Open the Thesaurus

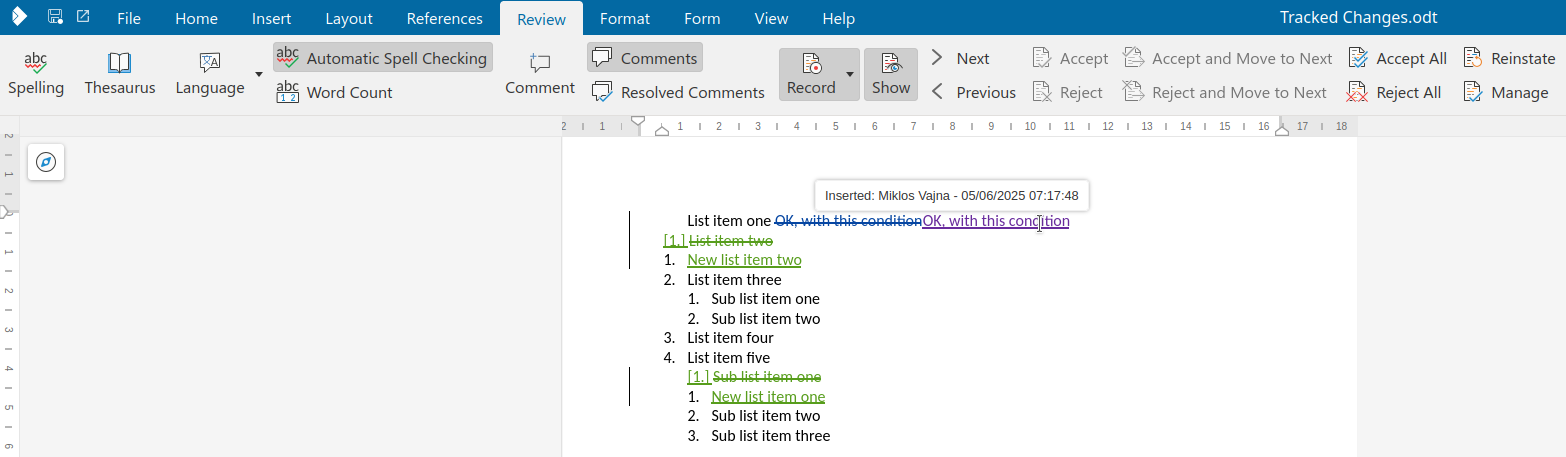[120, 75]
